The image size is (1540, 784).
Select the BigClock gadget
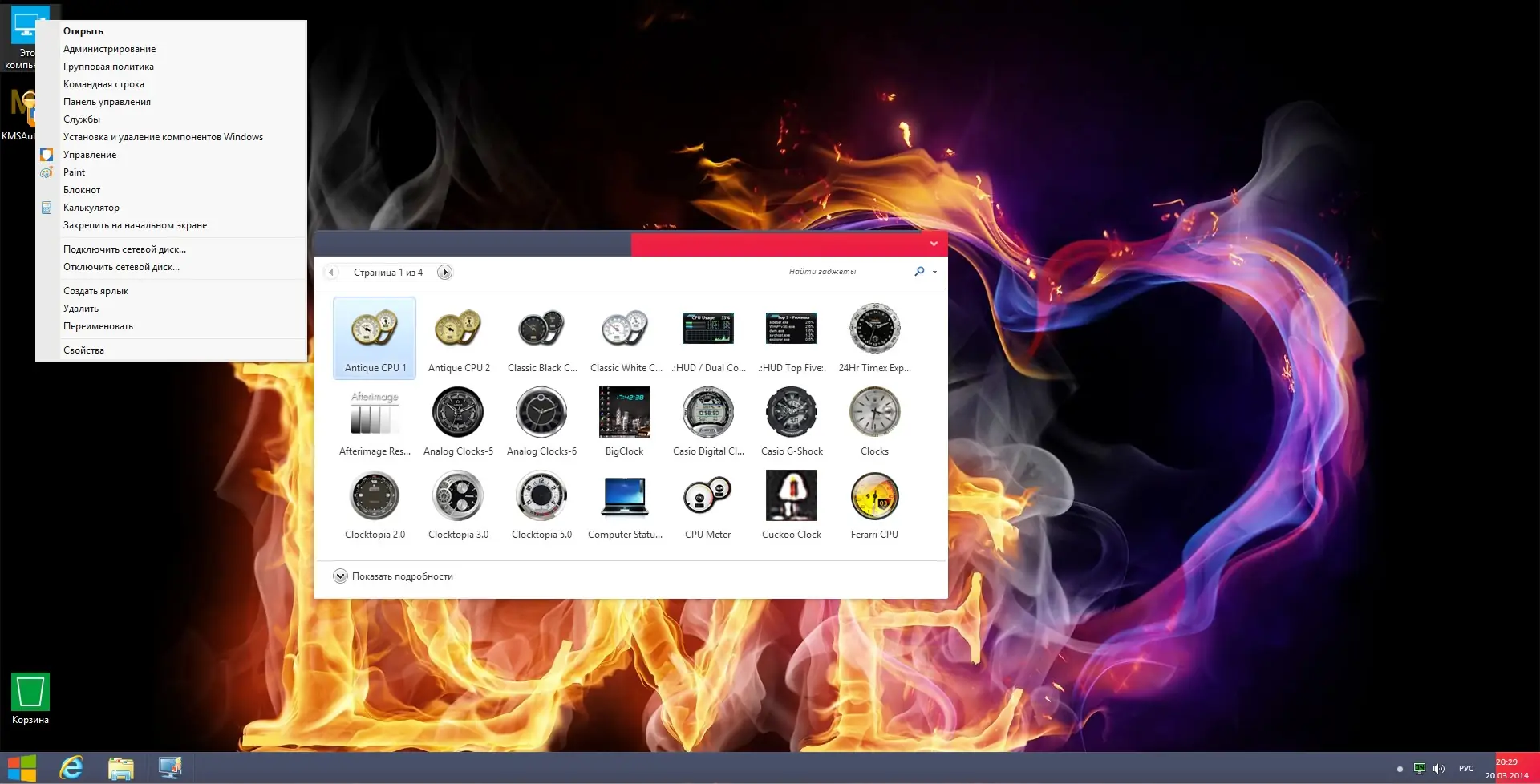[625, 422]
